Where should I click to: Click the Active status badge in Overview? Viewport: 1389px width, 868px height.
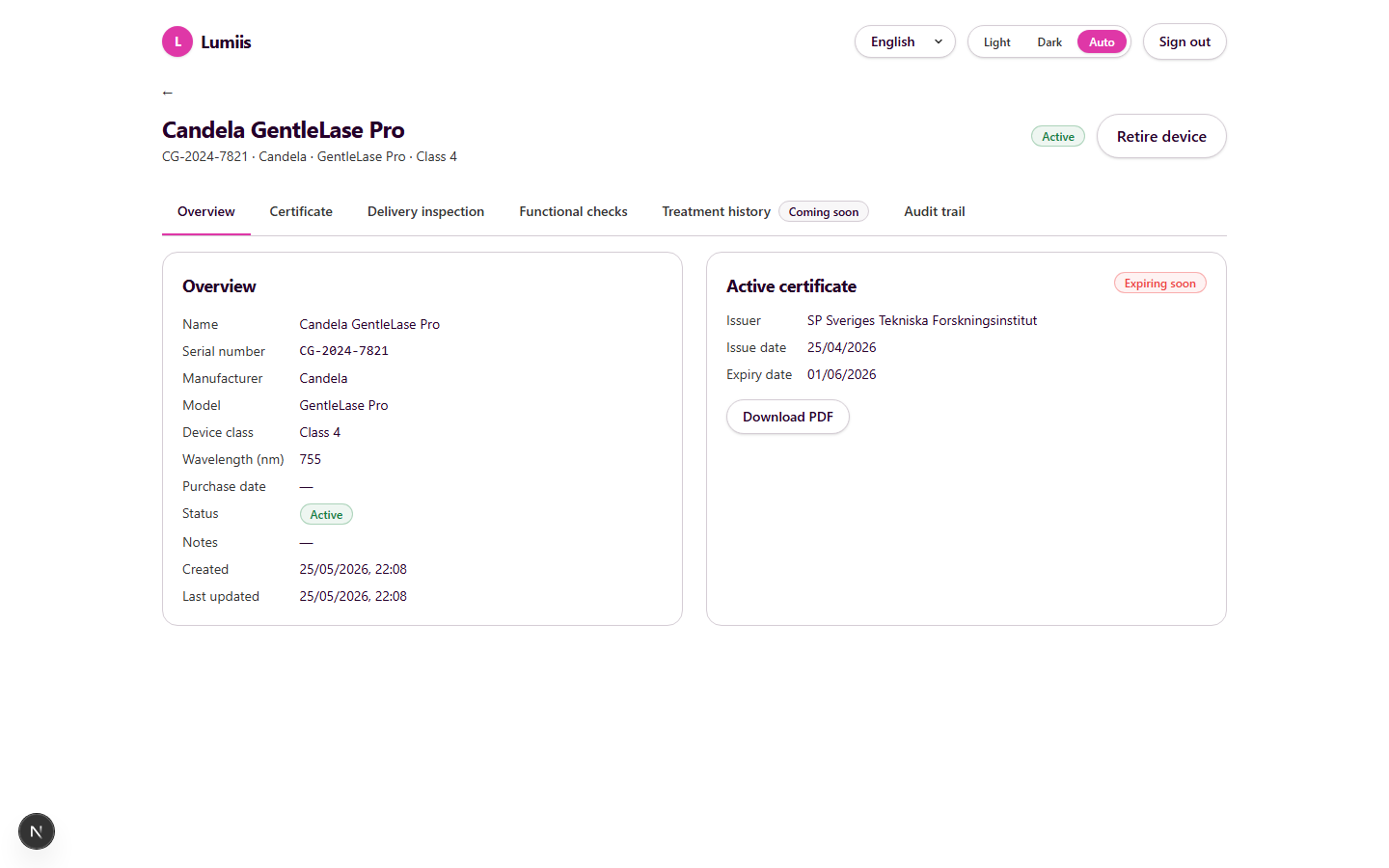[326, 514]
